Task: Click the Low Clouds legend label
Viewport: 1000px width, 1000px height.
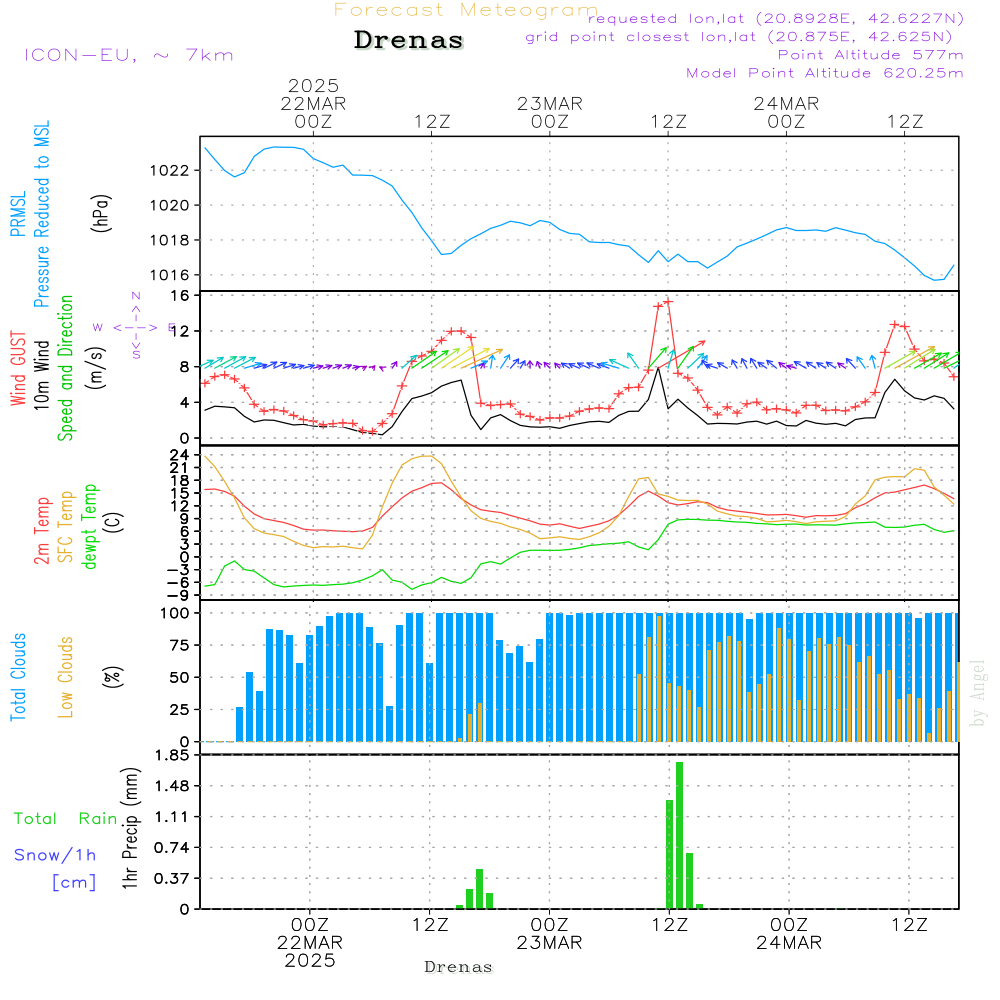Action: pyautogui.click(x=65, y=677)
